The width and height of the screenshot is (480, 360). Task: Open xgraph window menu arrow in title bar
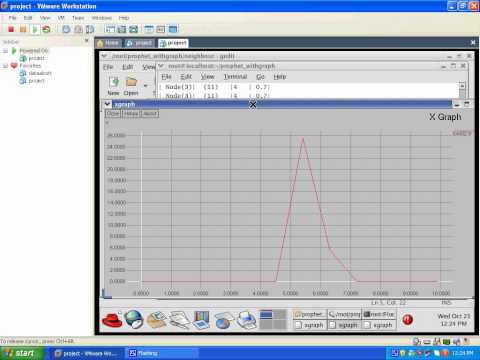(107, 104)
